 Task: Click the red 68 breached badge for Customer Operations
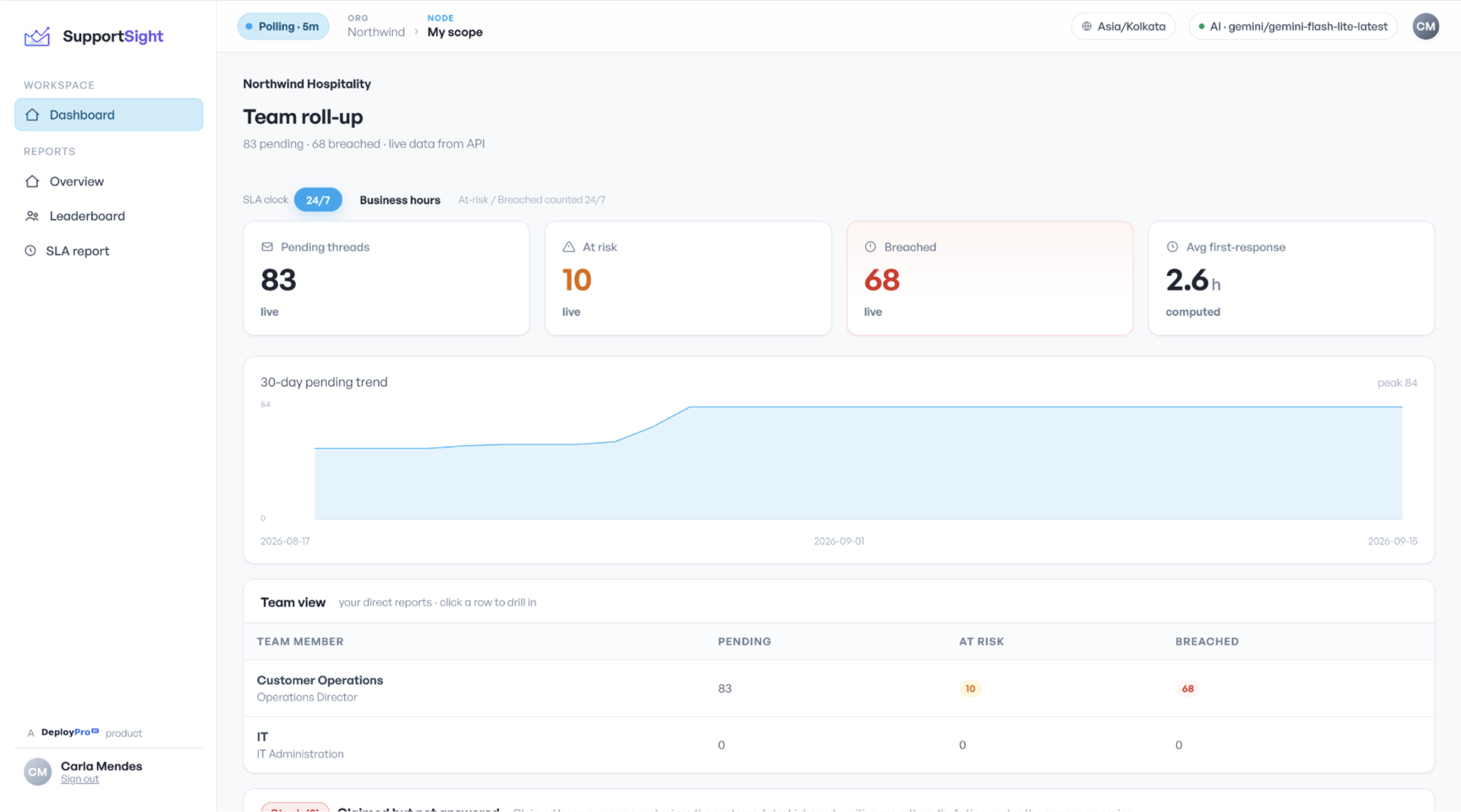click(1188, 689)
